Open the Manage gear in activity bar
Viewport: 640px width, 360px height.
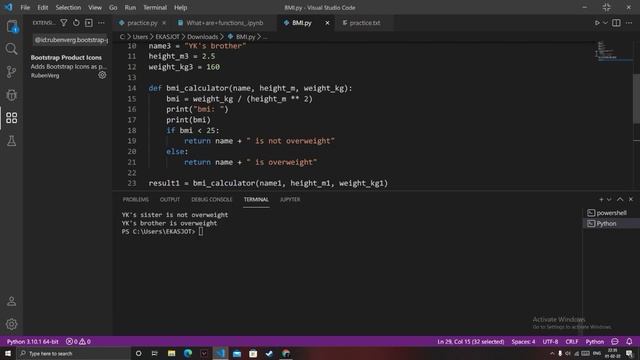tap(11, 324)
